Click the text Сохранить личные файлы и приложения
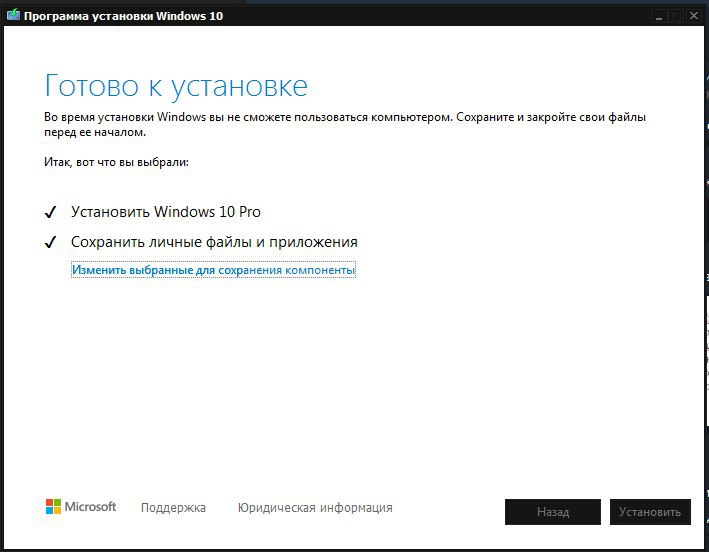This screenshot has width=709, height=552. click(214, 242)
